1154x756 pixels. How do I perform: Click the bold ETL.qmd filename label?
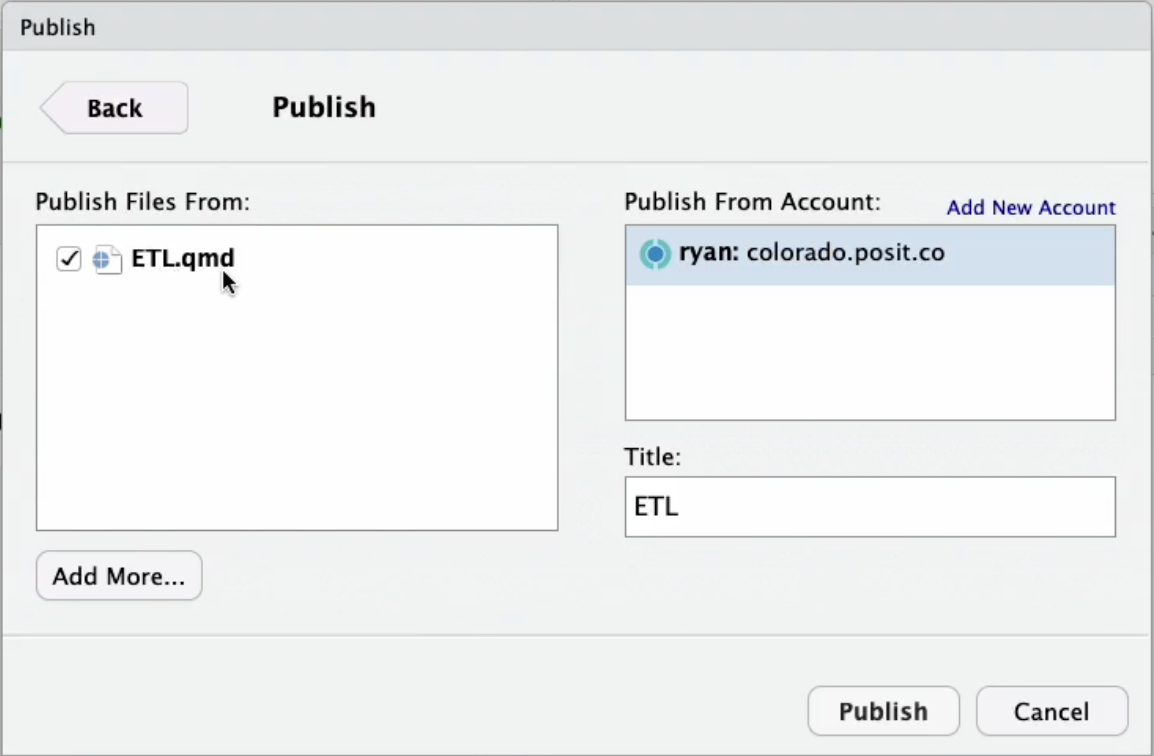183,258
